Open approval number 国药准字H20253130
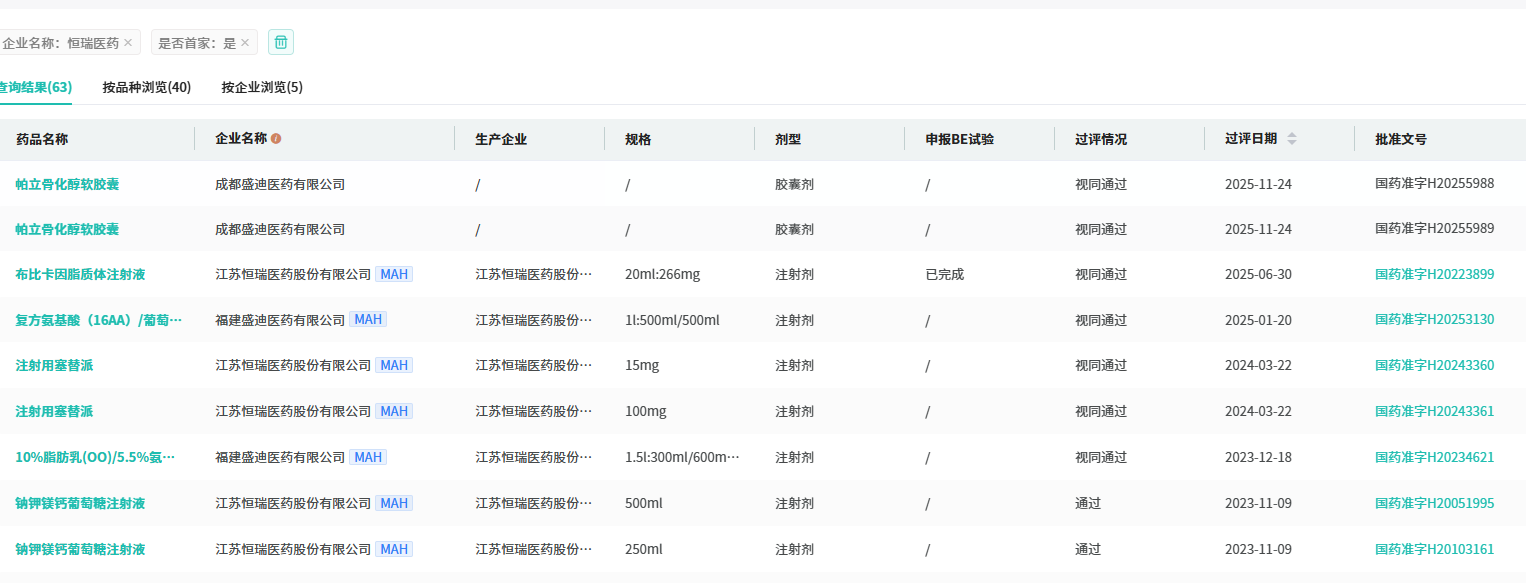 click(1435, 319)
